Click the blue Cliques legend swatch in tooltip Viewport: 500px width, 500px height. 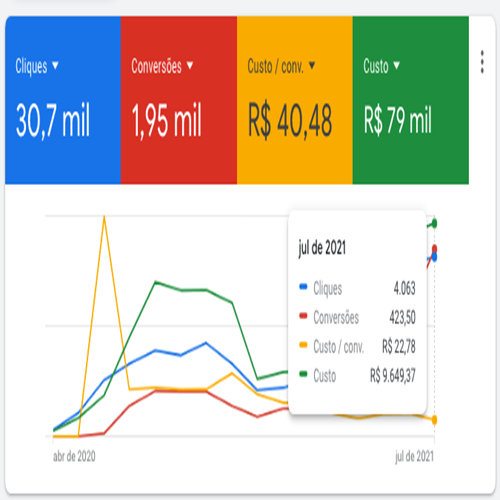pos(303,287)
